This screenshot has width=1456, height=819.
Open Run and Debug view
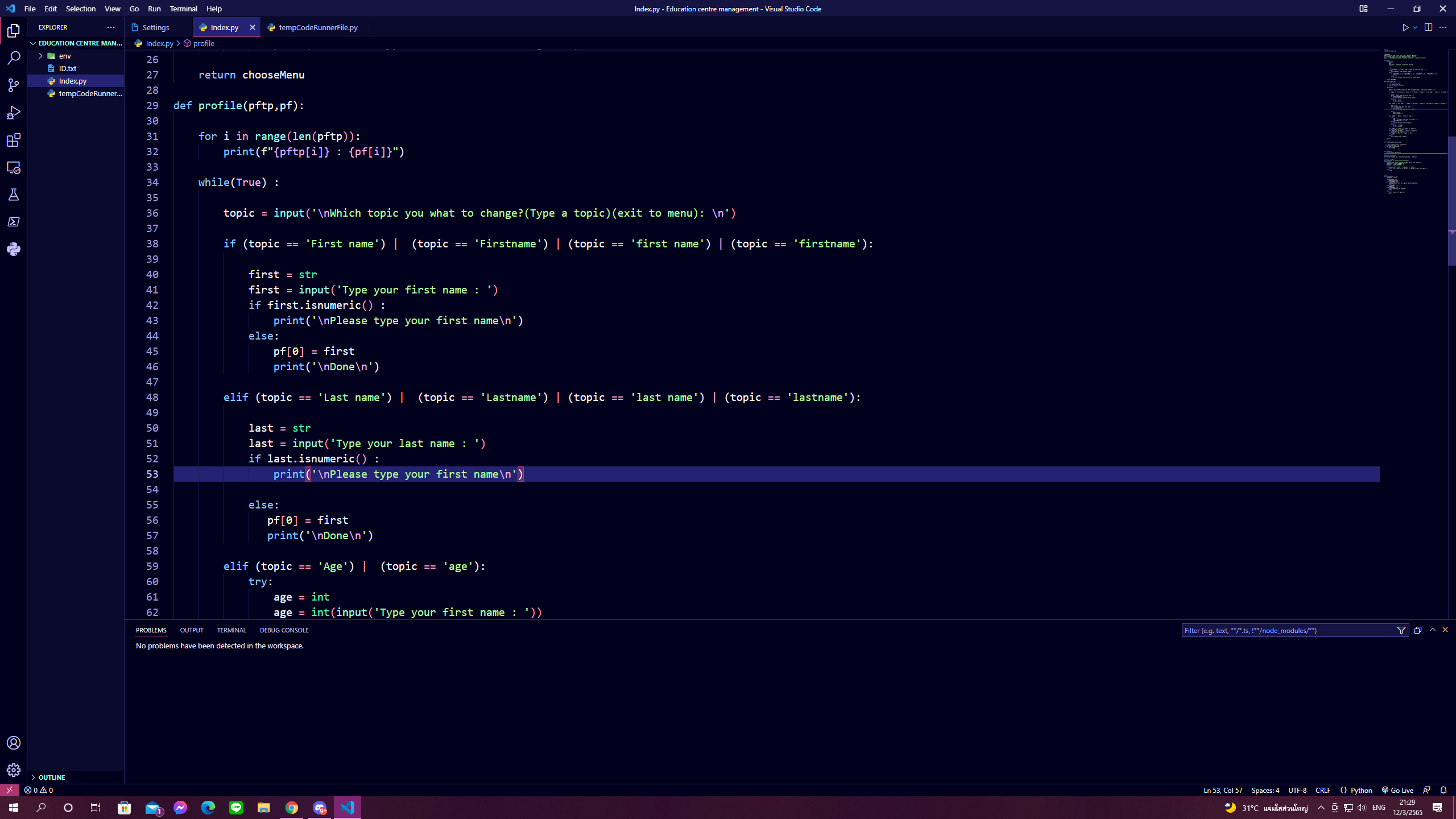pyautogui.click(x=14, y=113)
